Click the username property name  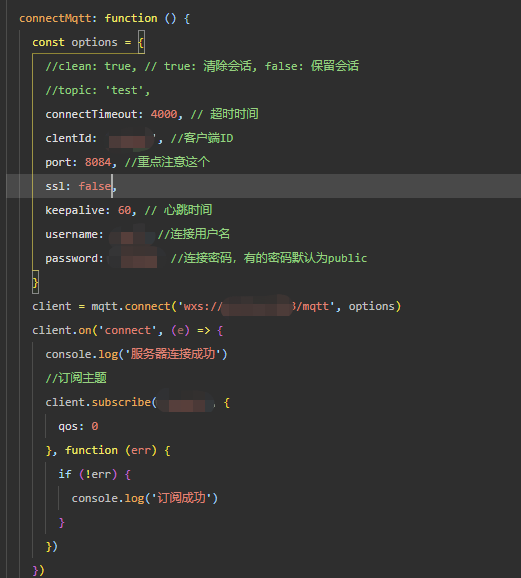pos(72,234)
